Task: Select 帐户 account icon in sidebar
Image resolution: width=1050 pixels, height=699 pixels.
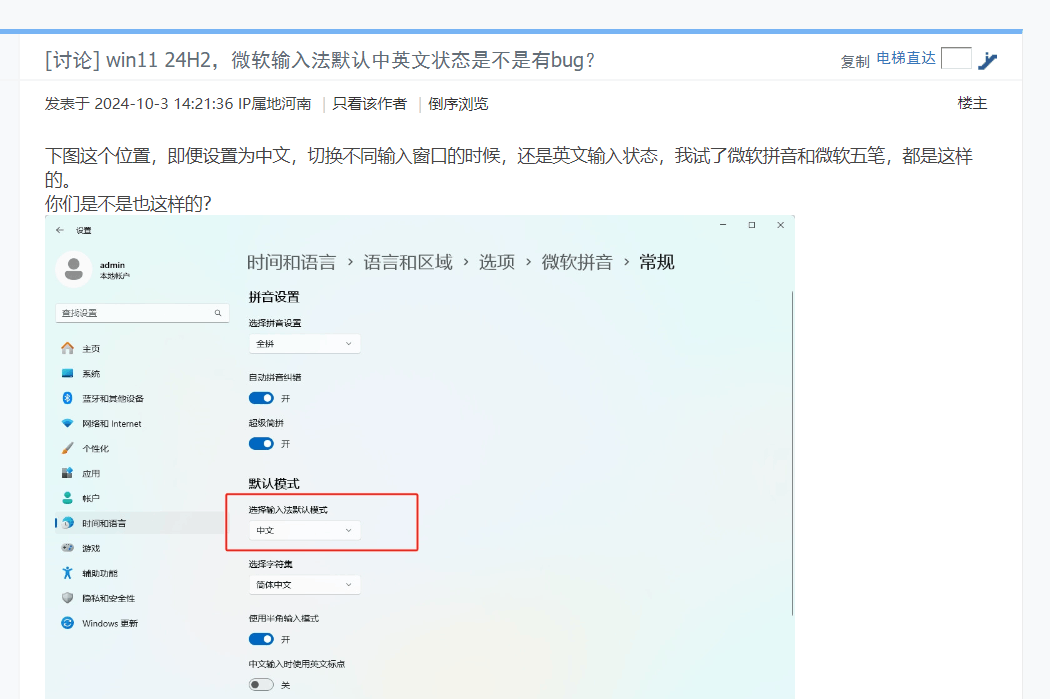Action: (x=68, y=497)
